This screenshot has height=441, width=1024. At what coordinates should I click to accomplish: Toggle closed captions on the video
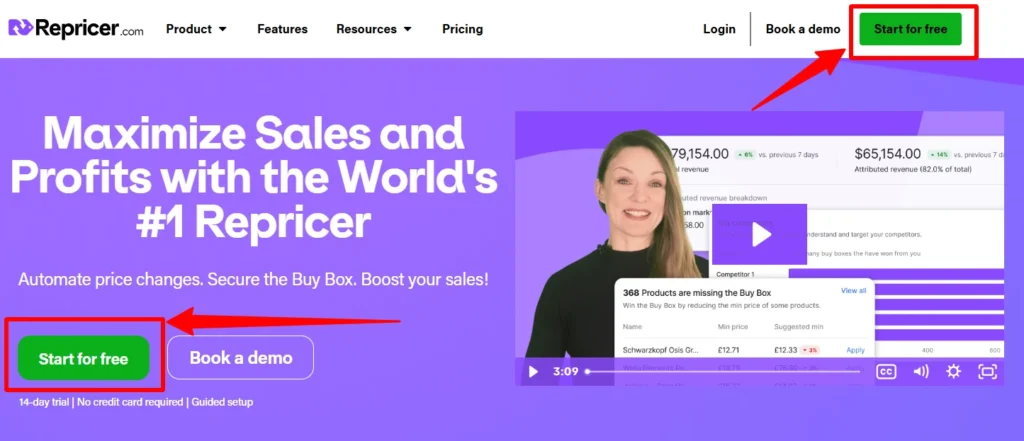tap(885, 372)
